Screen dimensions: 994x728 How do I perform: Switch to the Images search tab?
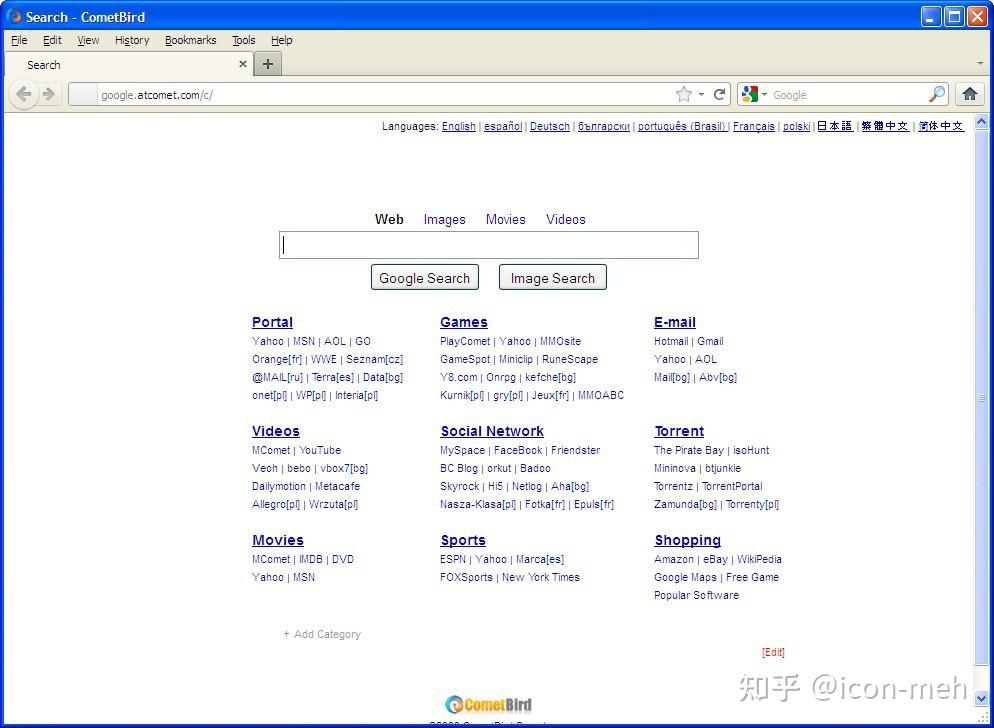pos(444,219)
